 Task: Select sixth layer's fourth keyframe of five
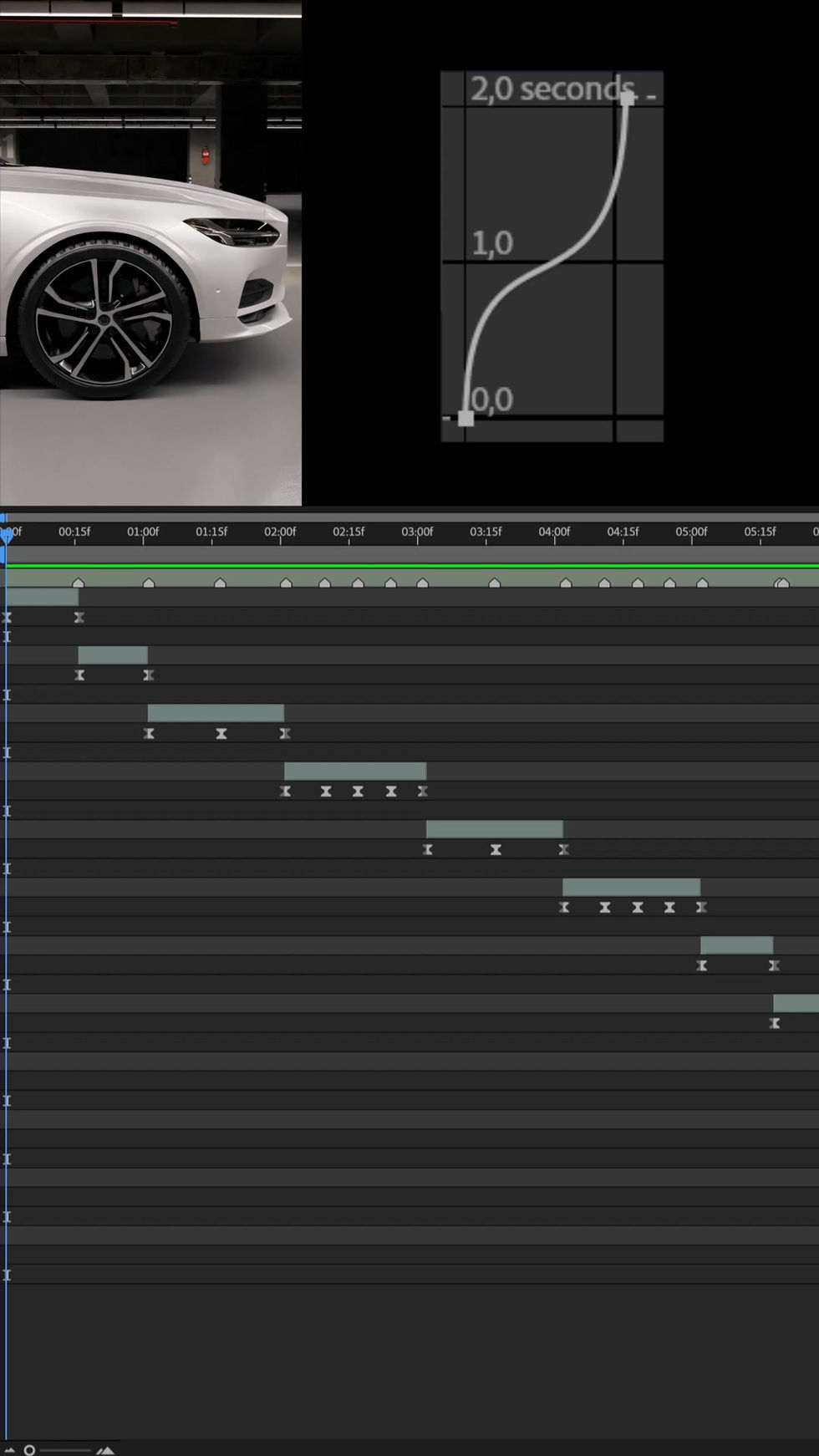[669, 908]
